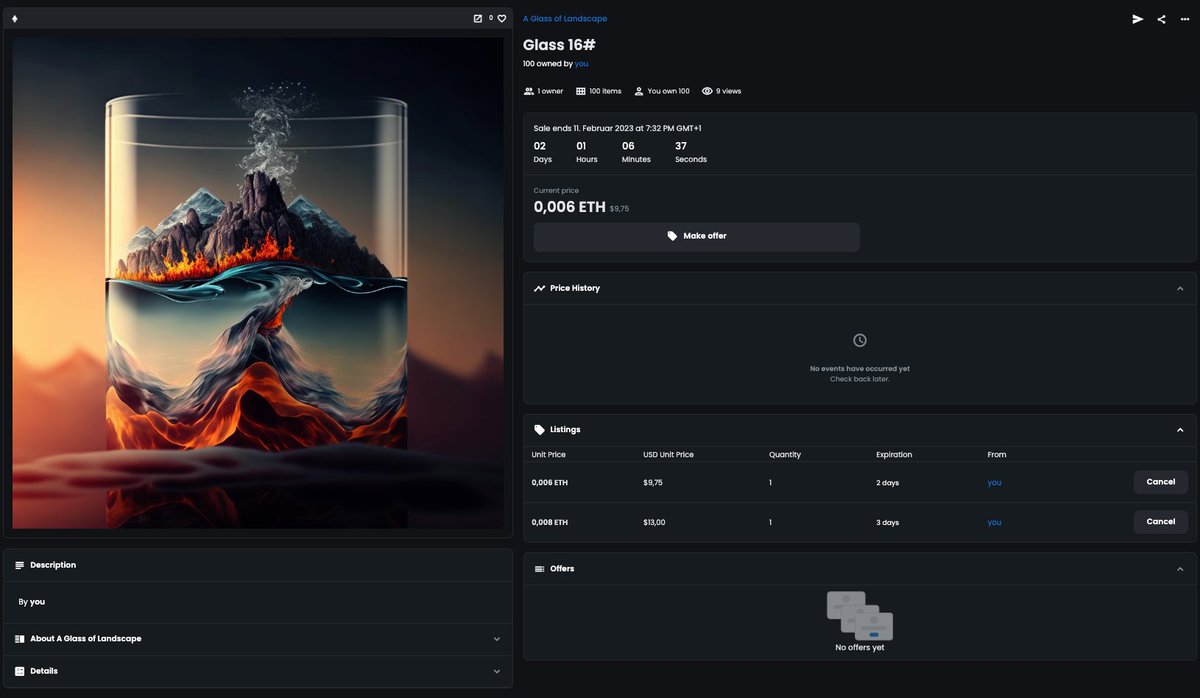Click the 'No events have occurred yet' message
1200x698 pixels.
(x=860, y=369)
